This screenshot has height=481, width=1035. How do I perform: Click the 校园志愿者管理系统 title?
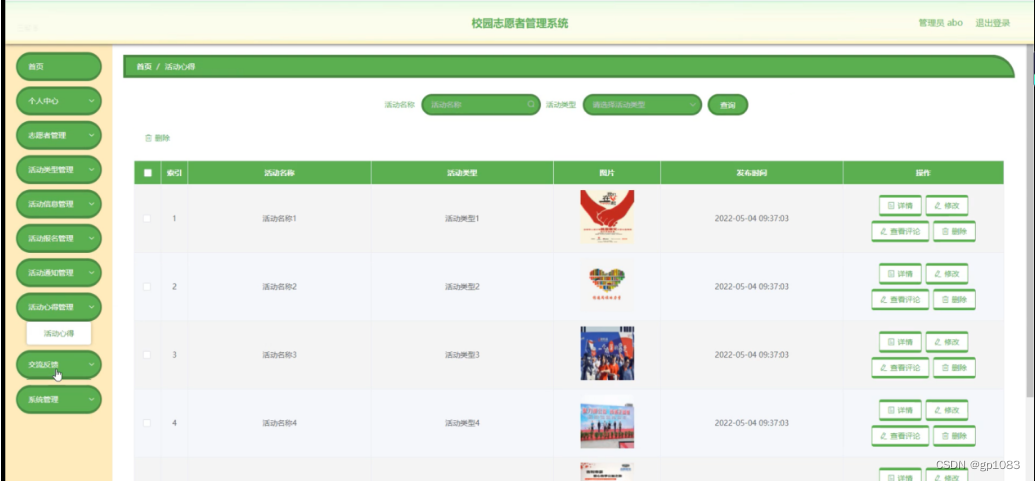point(519,23)
